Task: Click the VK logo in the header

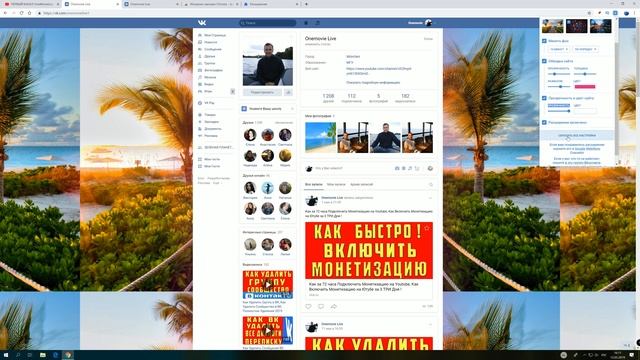Action: pos(202,23)
